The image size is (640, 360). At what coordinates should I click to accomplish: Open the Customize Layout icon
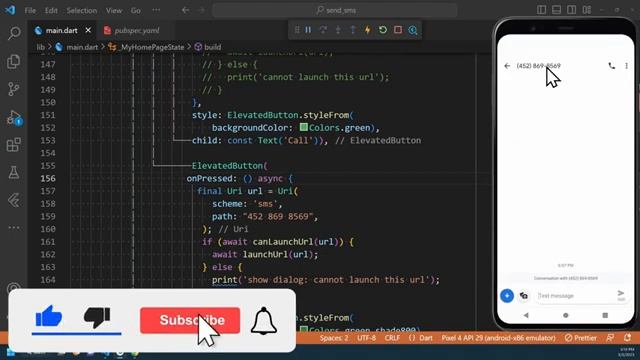pyautogui.click(x=587, y=10)
